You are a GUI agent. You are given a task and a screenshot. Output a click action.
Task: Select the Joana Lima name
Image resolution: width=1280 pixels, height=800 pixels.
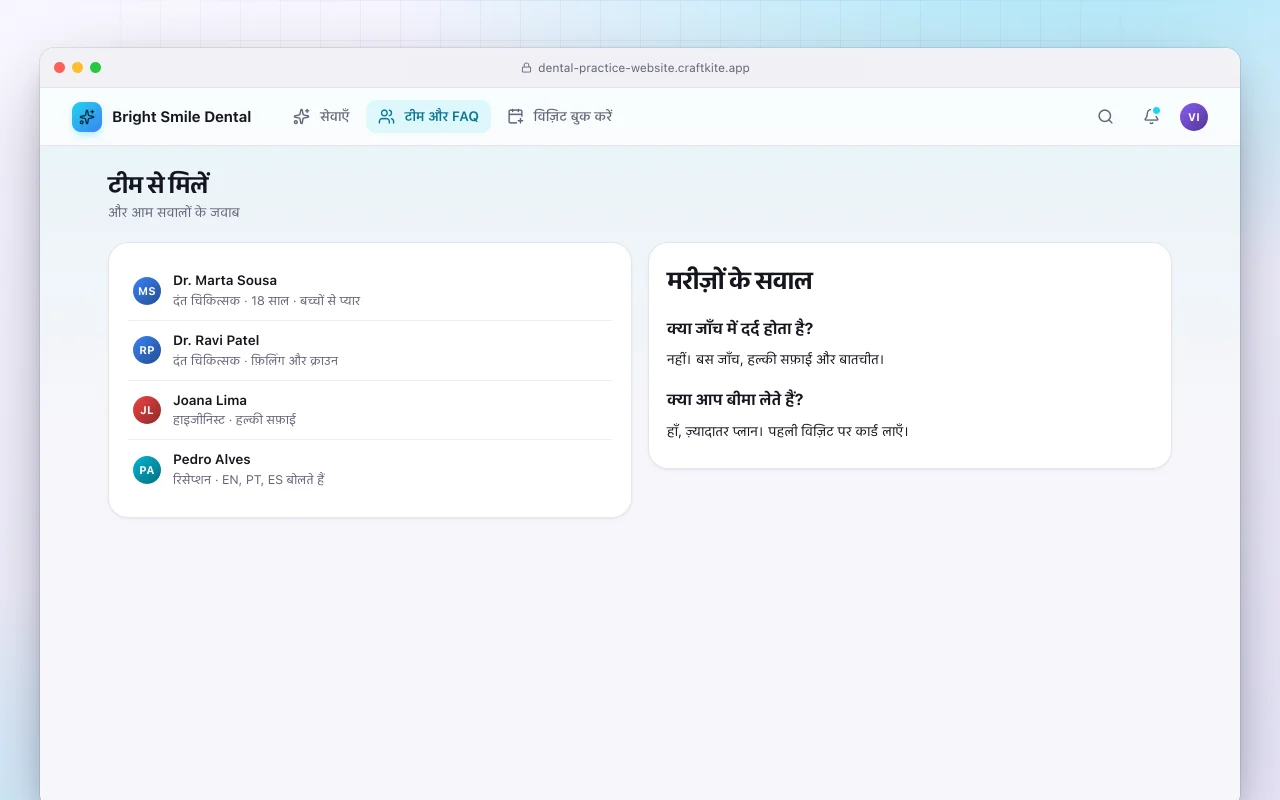tap(210, 400)
